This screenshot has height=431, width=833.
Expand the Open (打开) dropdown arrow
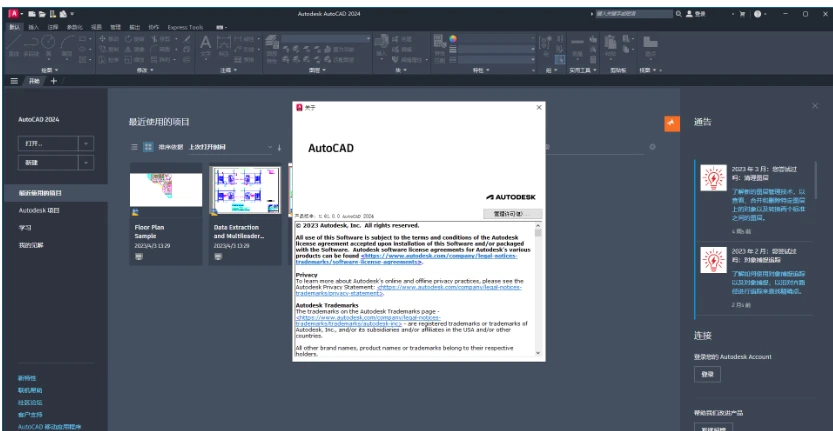[x=86, y=143]
